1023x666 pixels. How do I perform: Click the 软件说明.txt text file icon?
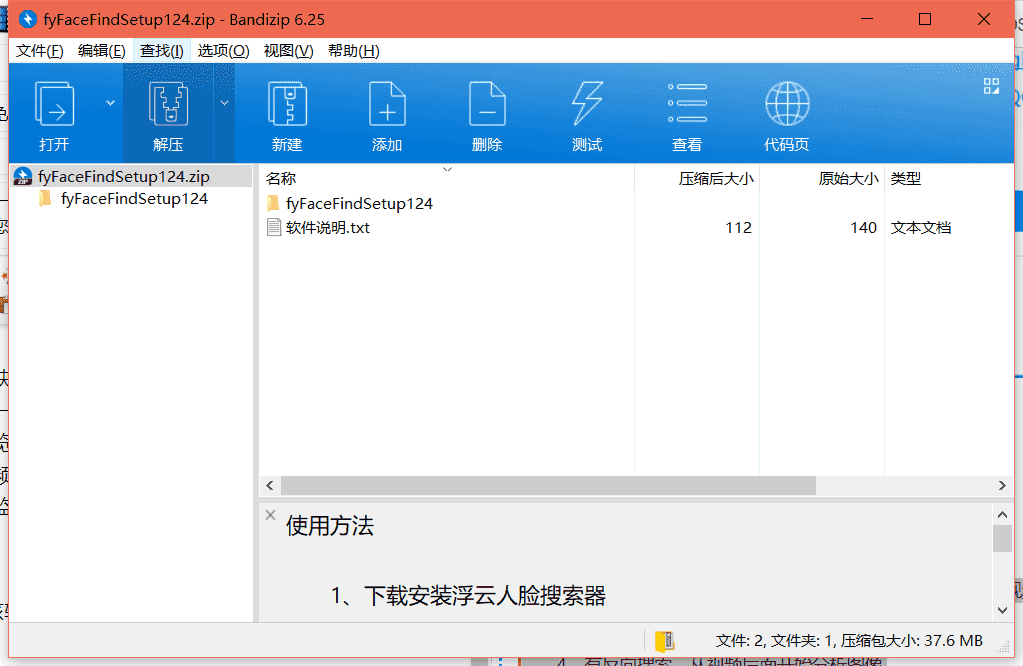pyautogui.click(x=274, y=227)
